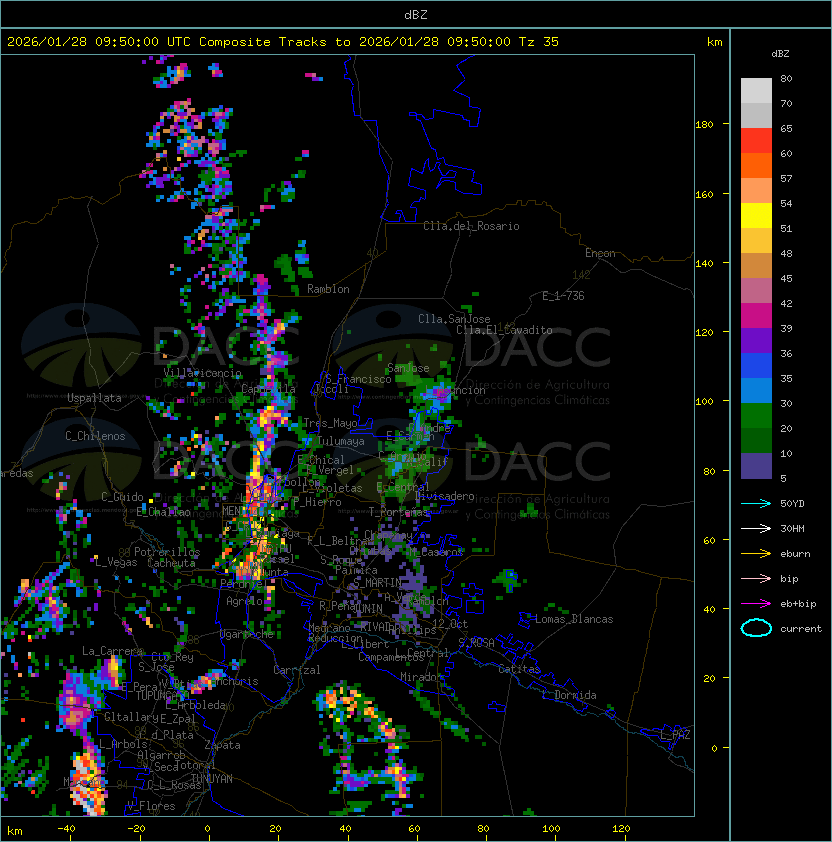Click the 'S_MARTIN' map label
The image size is (832, 842).
coord(377,583)
